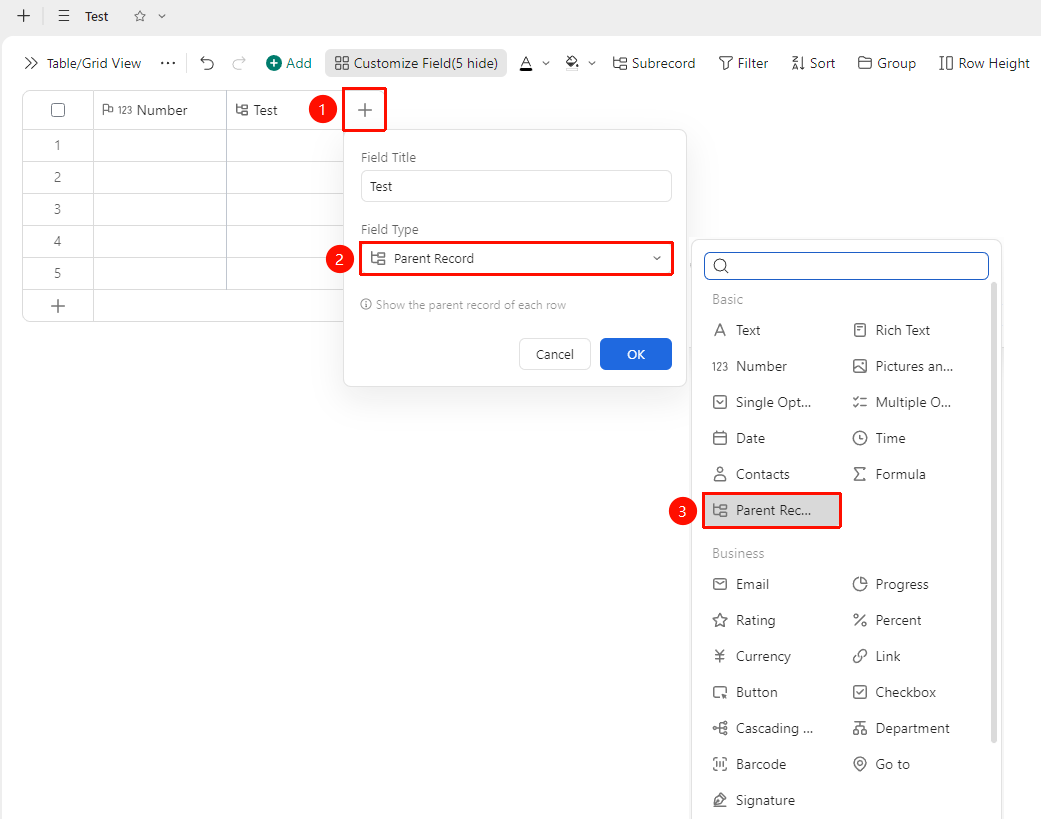Click the new tab plus icon

[24, 16]
